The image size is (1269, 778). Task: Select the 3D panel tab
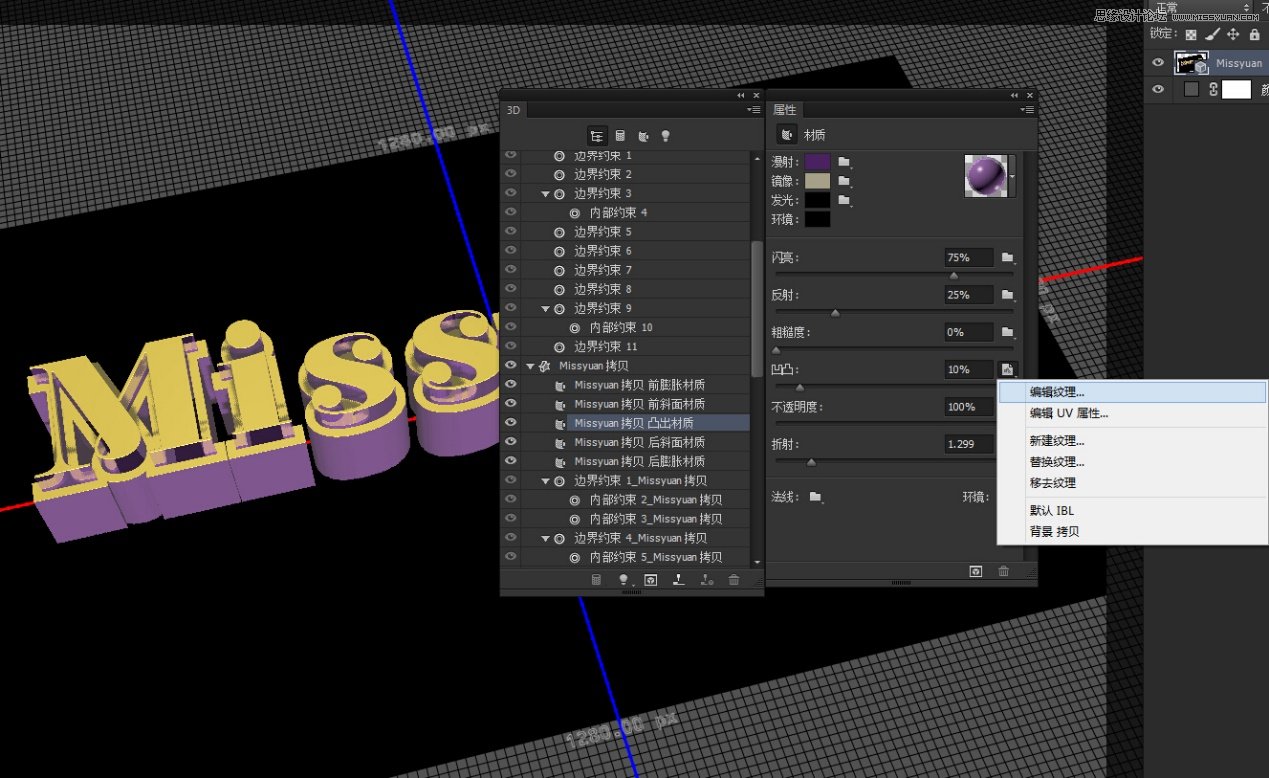pos(511,110)
